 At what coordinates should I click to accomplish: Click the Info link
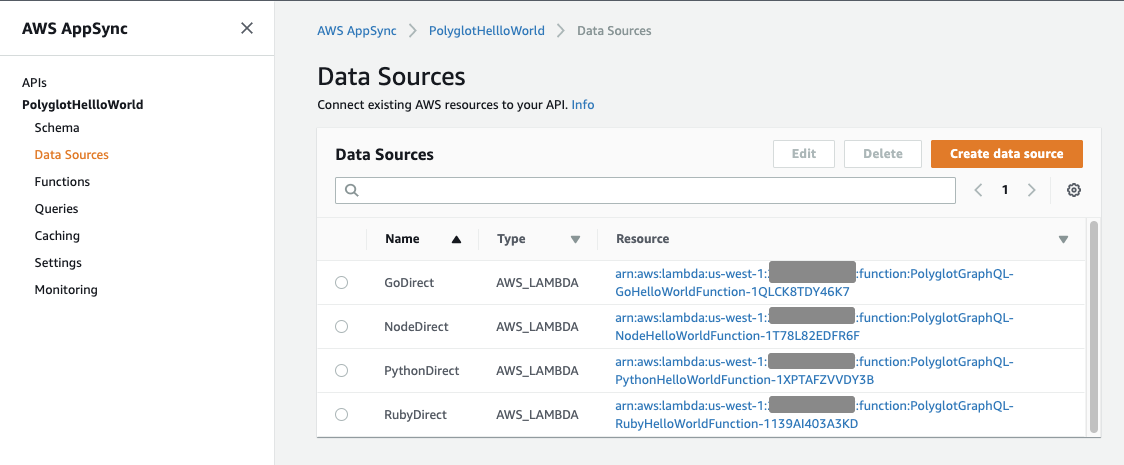point(582,104)
